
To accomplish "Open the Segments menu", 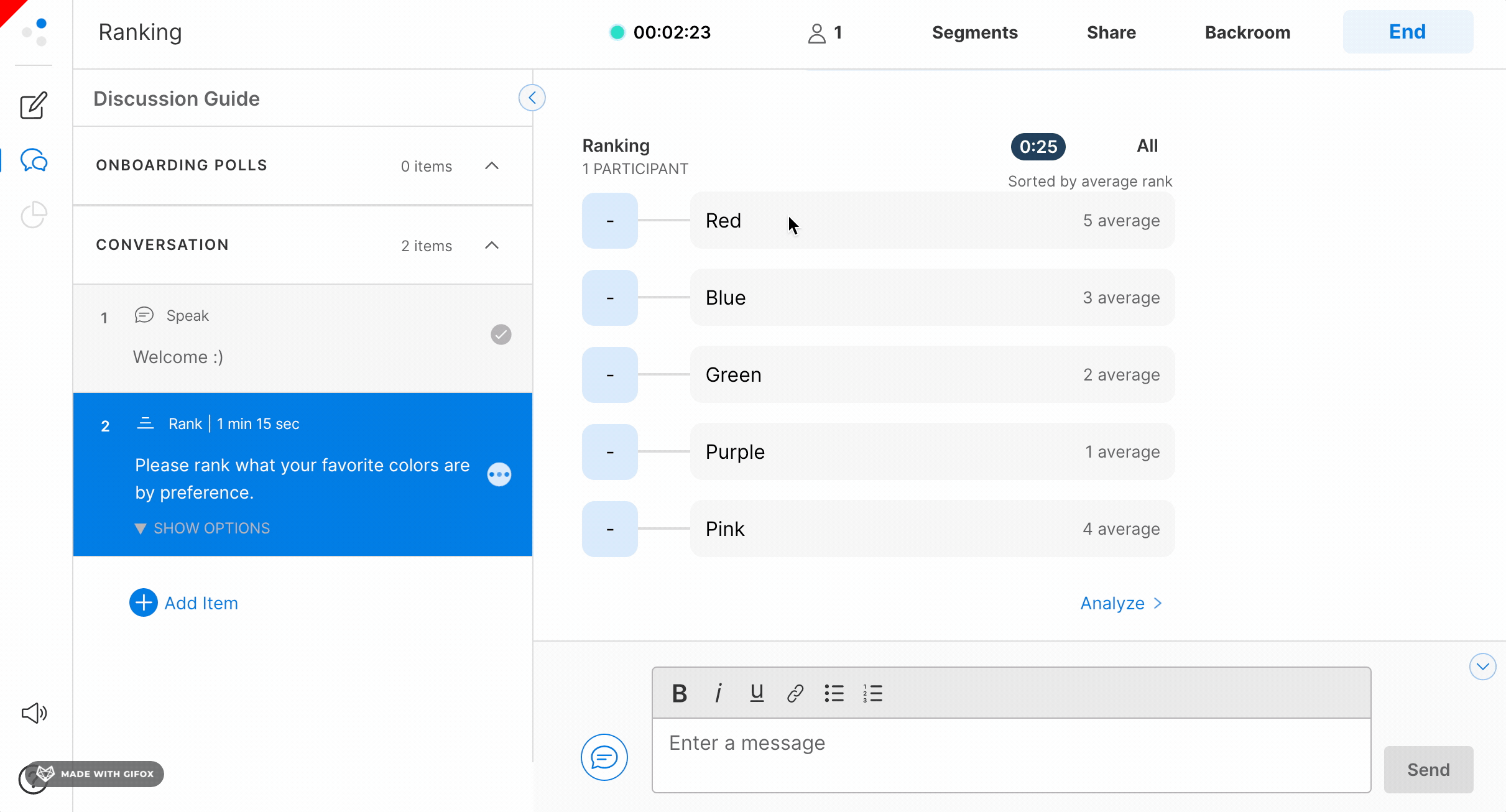I will pos(974,32).
